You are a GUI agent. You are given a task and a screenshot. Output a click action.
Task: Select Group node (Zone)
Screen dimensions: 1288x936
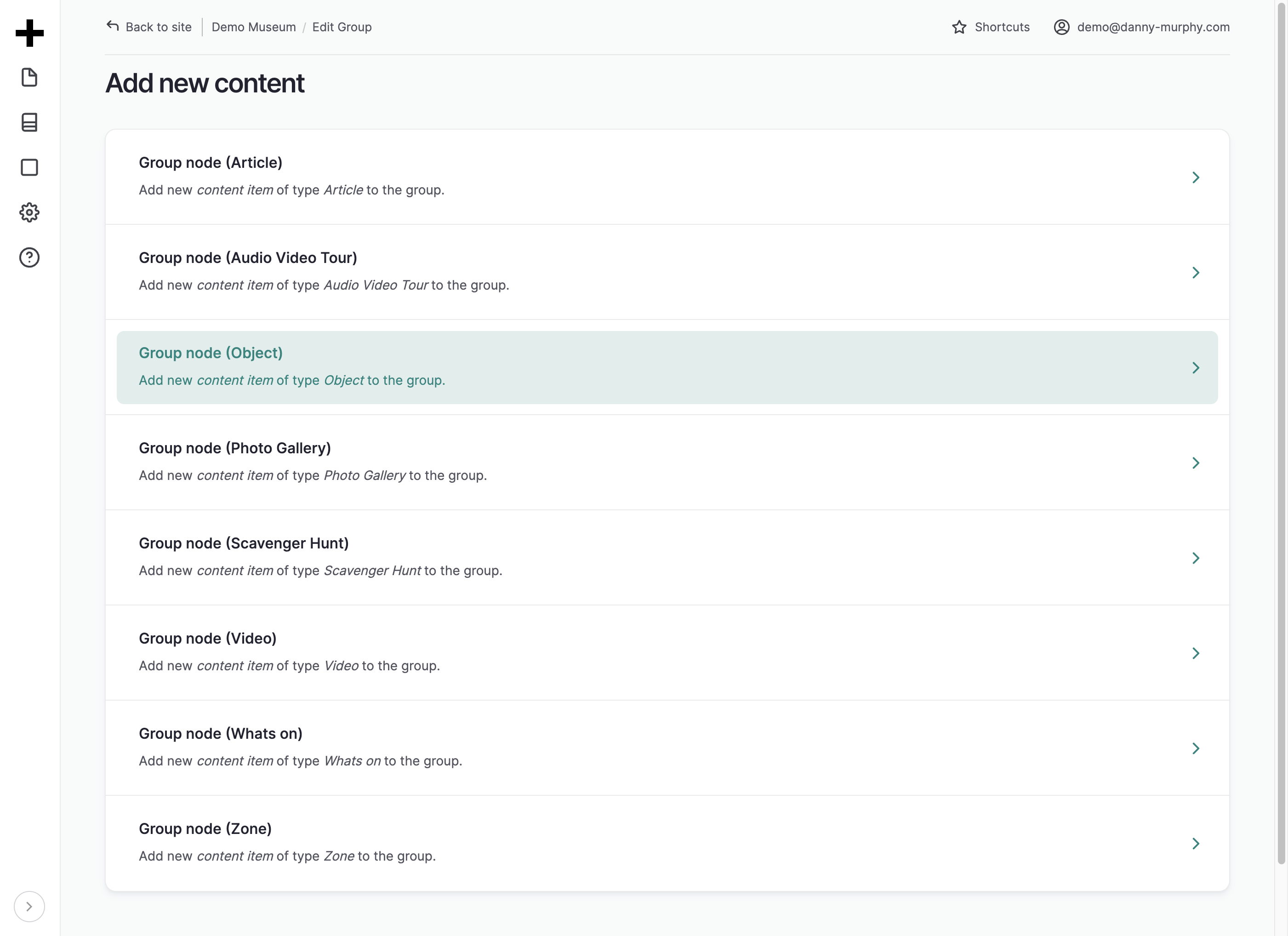667,843
